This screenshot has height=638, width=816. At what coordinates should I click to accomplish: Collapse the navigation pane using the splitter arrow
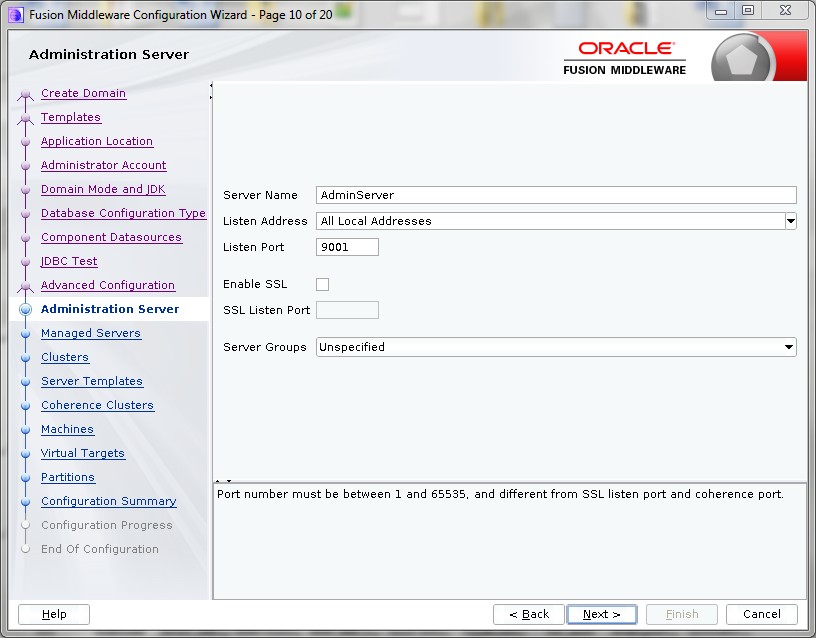click(x=211, y=85)
